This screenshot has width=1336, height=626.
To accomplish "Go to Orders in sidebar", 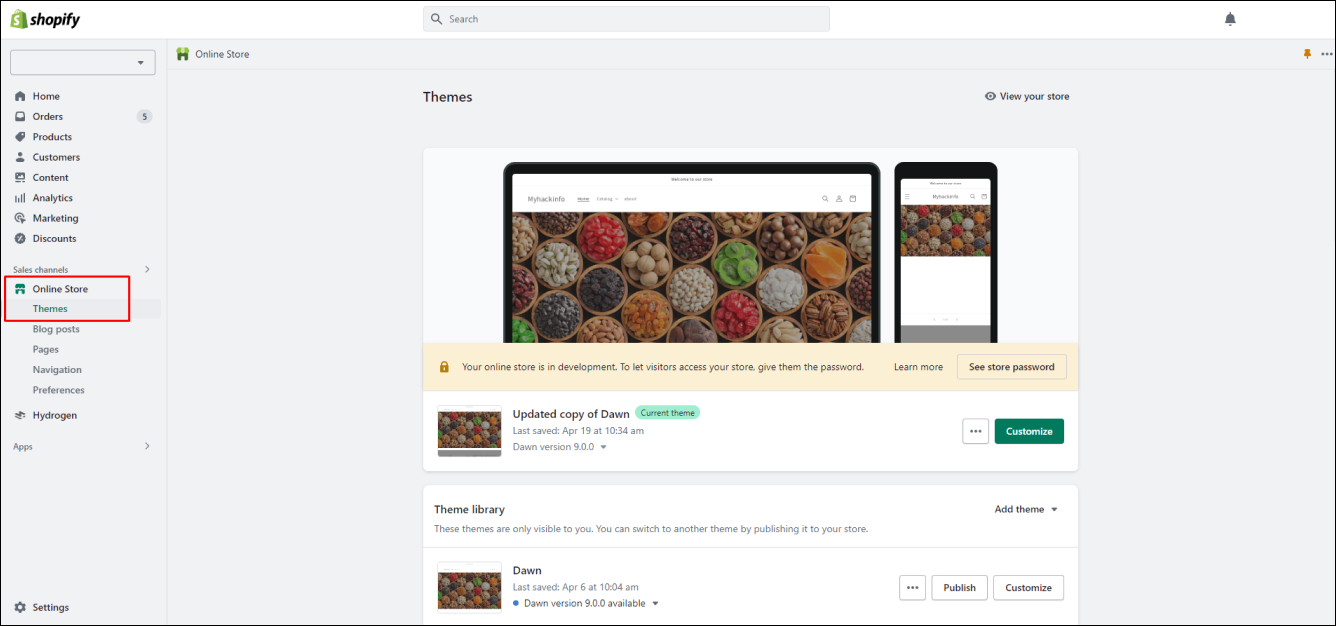I will (48, 116).
